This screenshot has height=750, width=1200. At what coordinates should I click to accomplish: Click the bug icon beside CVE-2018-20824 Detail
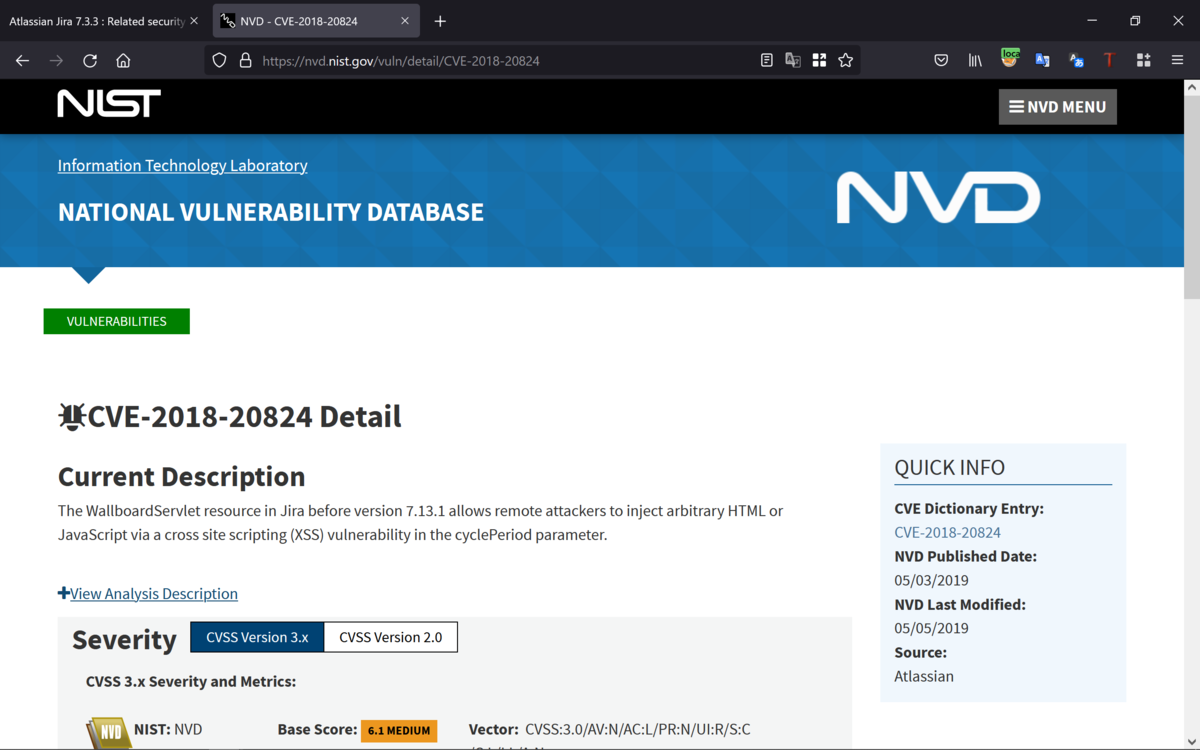(x=71, y=416)
